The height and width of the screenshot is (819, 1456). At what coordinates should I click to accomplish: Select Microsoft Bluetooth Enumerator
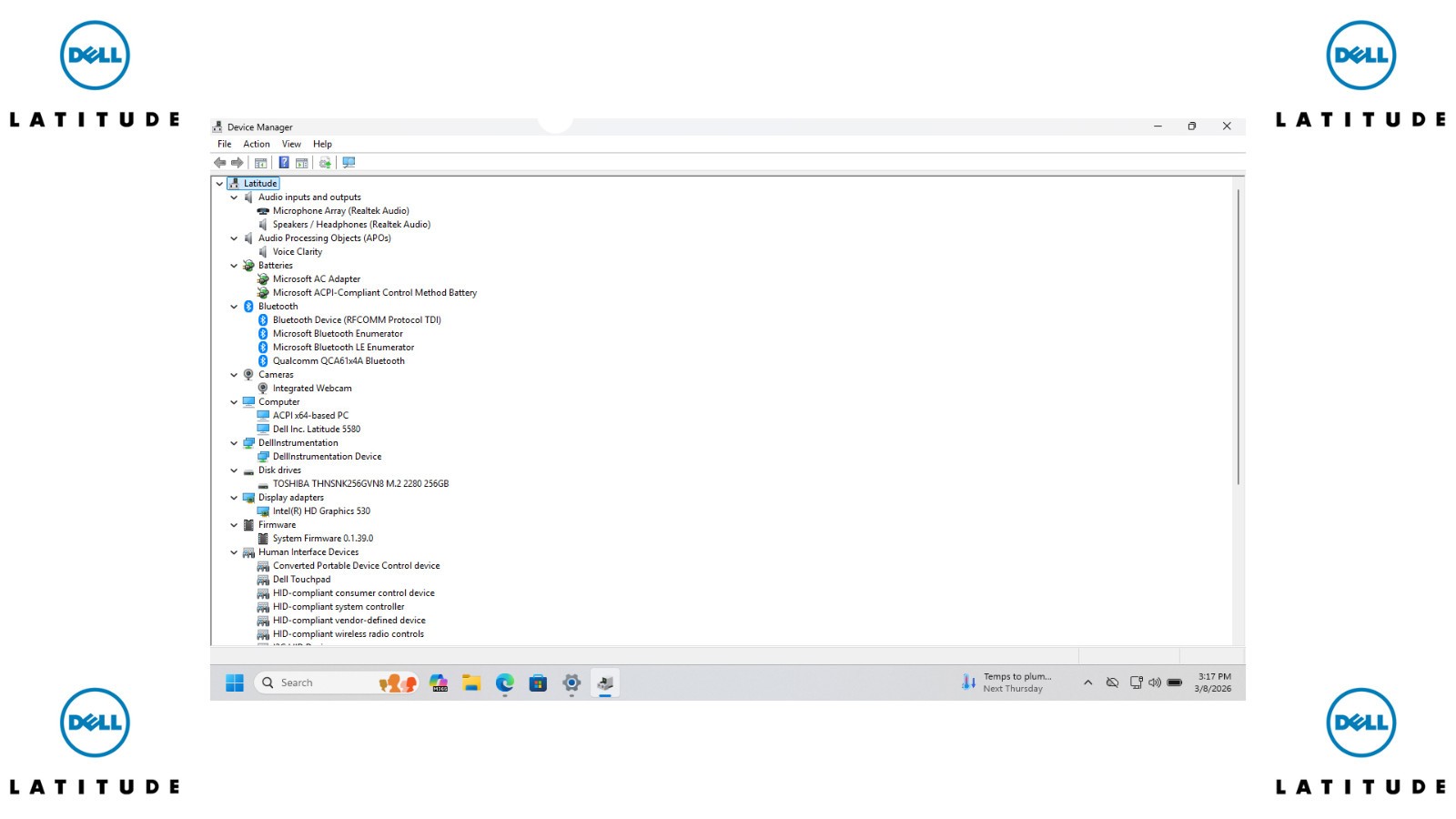pos(338,334)
